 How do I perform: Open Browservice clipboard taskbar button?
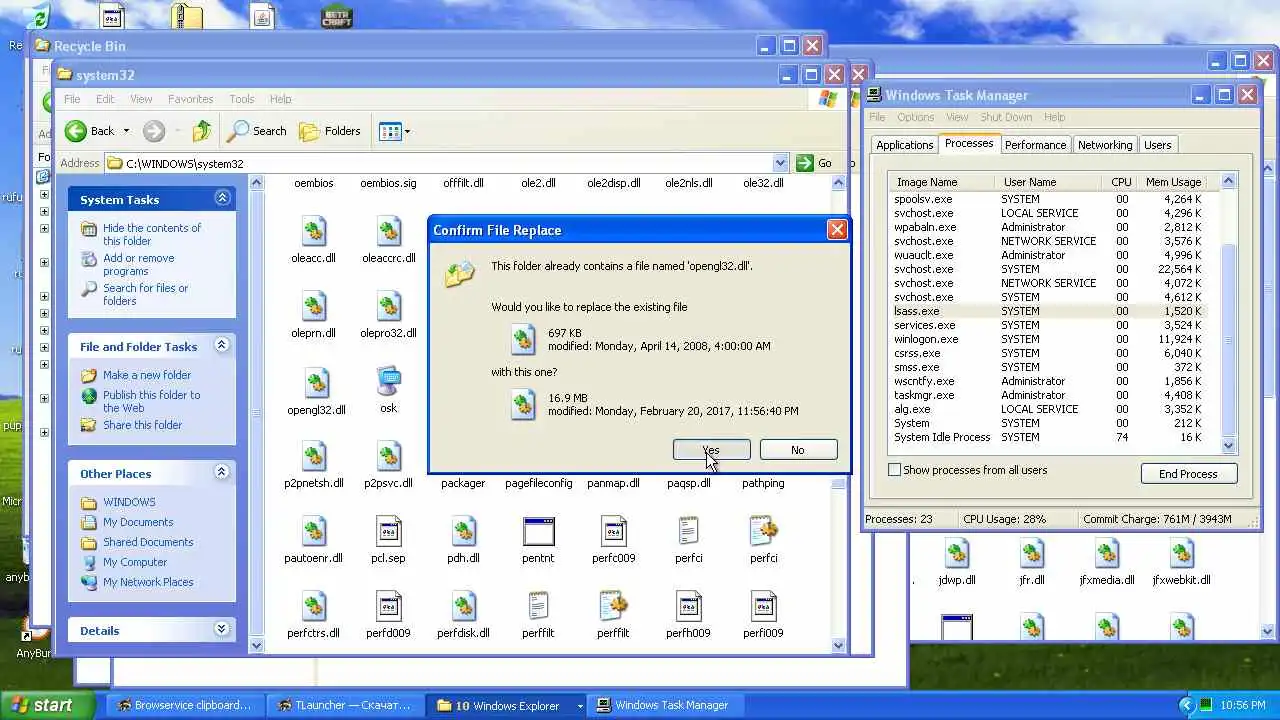pos(185,705)
